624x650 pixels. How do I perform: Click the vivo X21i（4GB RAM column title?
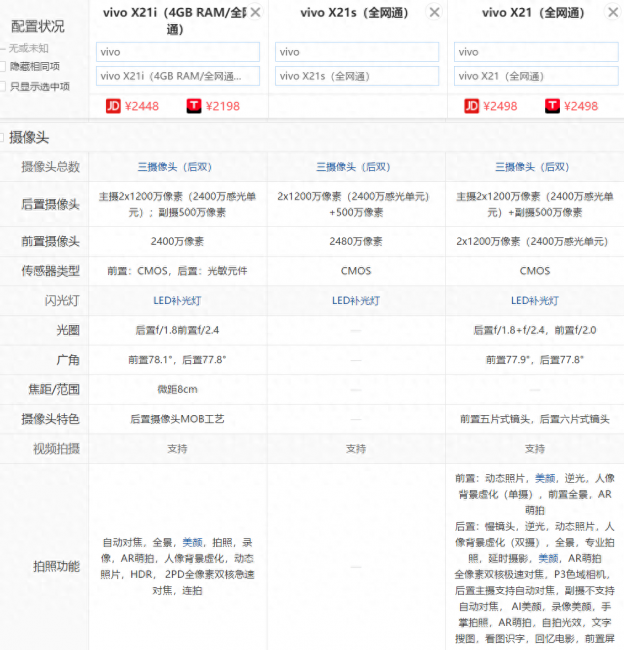tap(175, 21)
